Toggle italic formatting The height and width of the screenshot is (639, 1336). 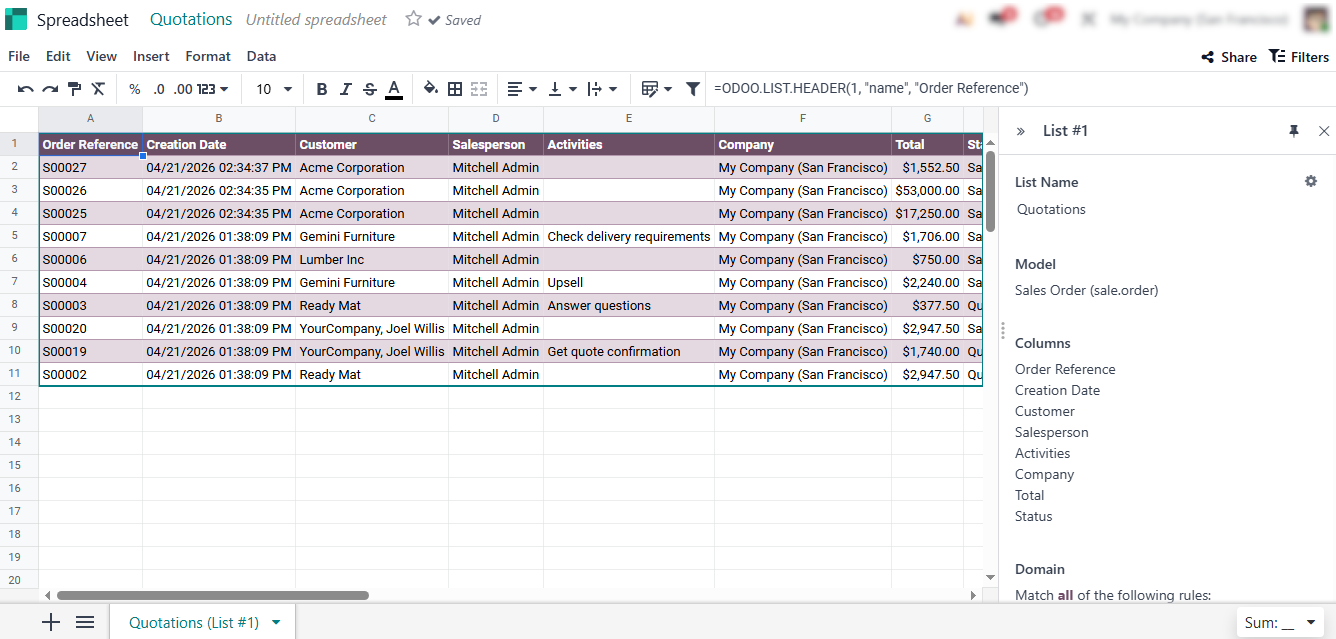tap(346, 89)
